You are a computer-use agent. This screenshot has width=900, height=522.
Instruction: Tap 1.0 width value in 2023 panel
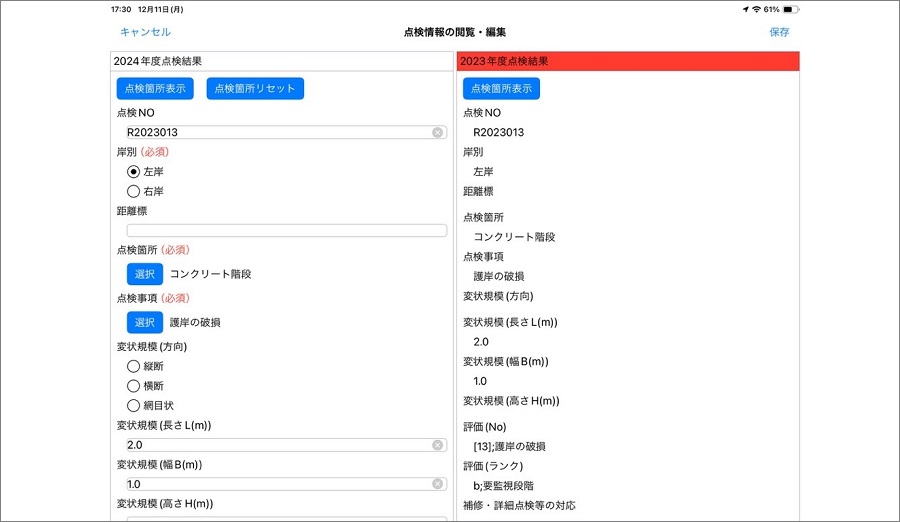point(480,381)
